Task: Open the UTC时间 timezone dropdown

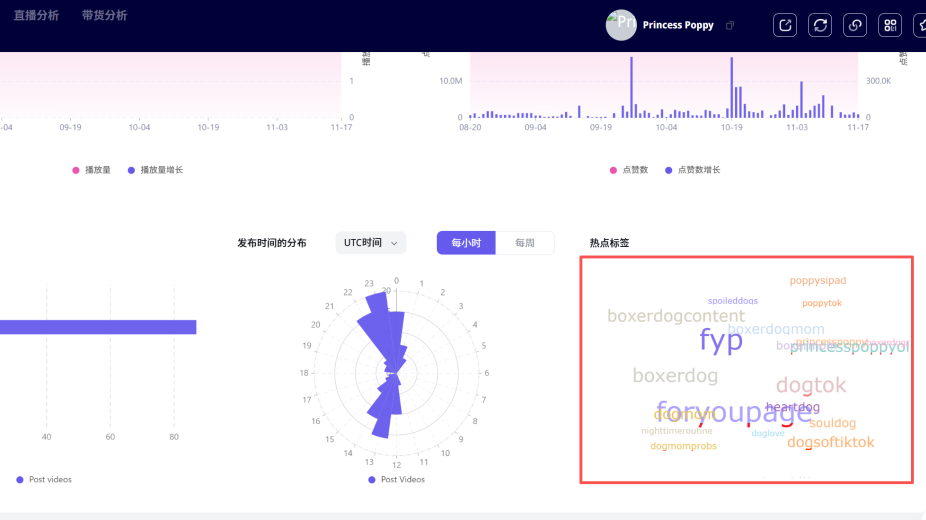Action: coord(370,243)
